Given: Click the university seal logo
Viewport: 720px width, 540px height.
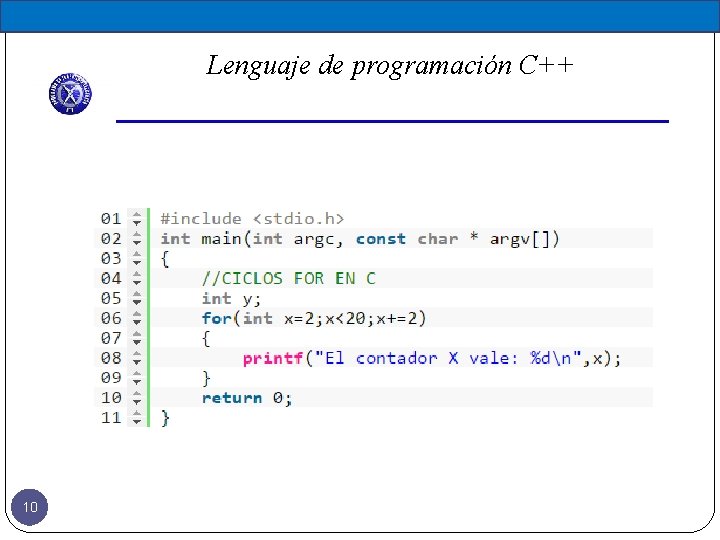Looking at the screenshot, I should (70, 94).
